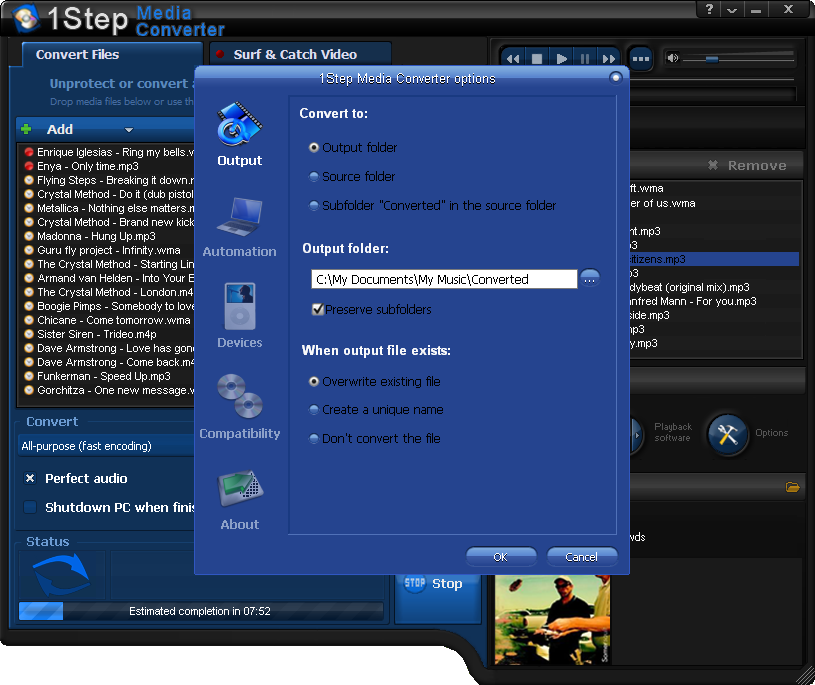This screenshot has height=685, width=815.
Task: Click the title bar down-chevron button
Action: 732,9
